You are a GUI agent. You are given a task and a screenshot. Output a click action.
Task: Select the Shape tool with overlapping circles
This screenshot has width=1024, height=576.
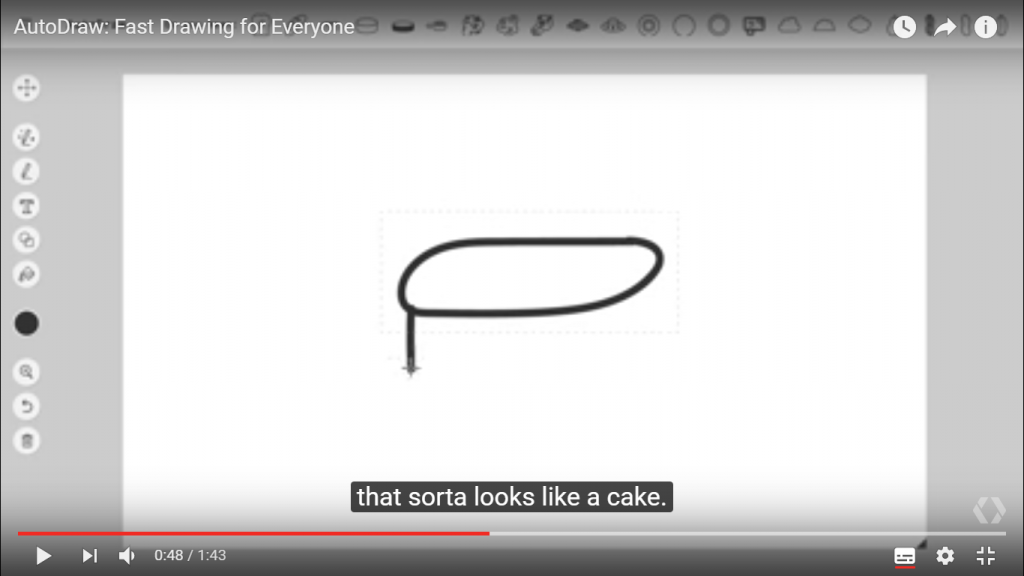[27, 240]
